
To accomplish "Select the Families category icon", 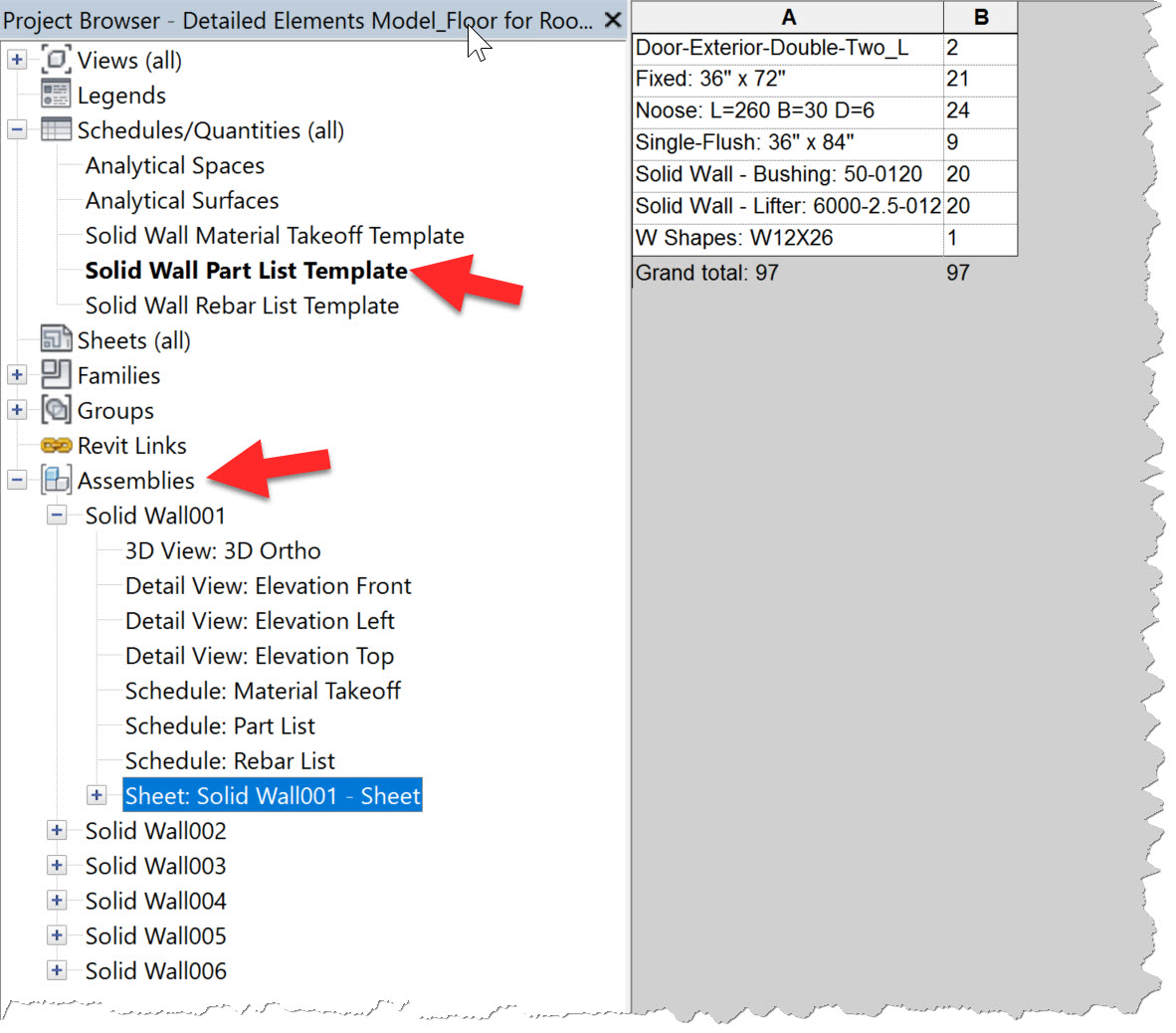I will (x=56, y=375).
